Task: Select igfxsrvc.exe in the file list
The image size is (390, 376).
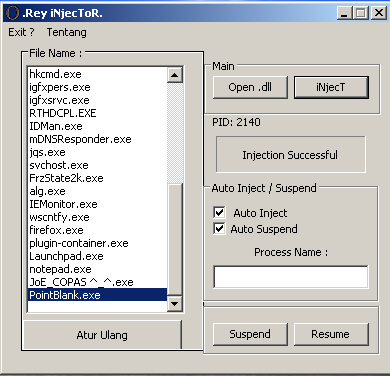Action: (97, 100)
